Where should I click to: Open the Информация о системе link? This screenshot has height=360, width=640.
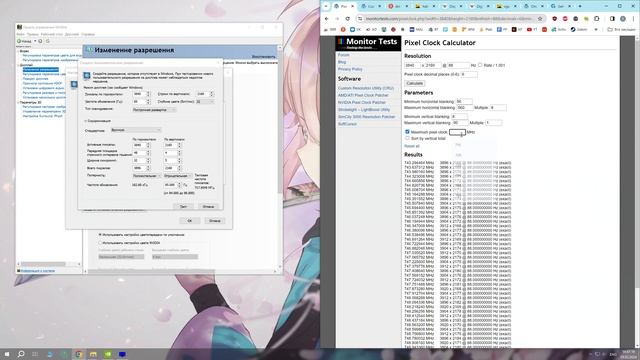point(38,271)
